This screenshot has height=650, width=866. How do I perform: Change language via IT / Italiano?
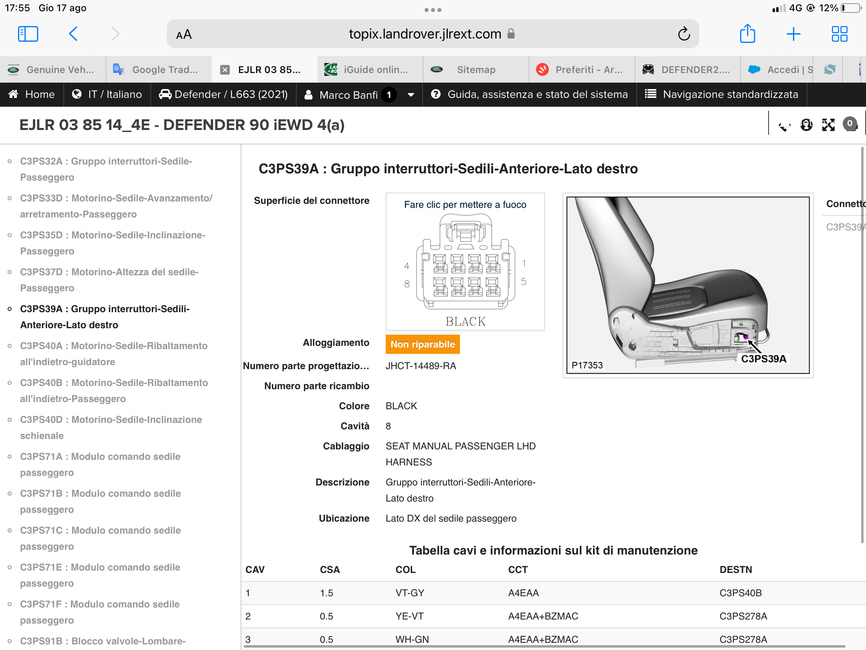107,94
